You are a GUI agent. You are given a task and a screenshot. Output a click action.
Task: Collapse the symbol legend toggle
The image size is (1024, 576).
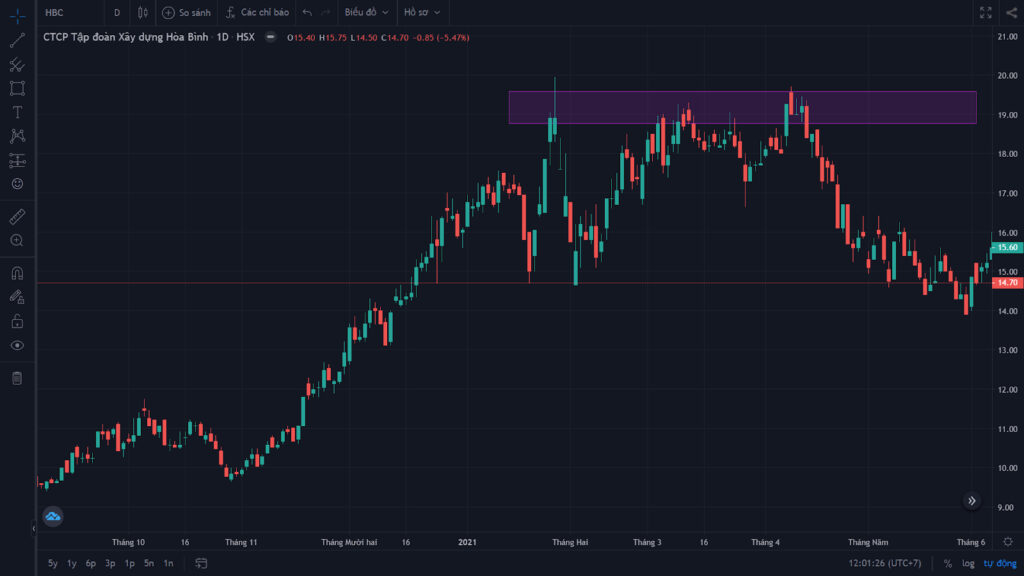click(270, 37)
